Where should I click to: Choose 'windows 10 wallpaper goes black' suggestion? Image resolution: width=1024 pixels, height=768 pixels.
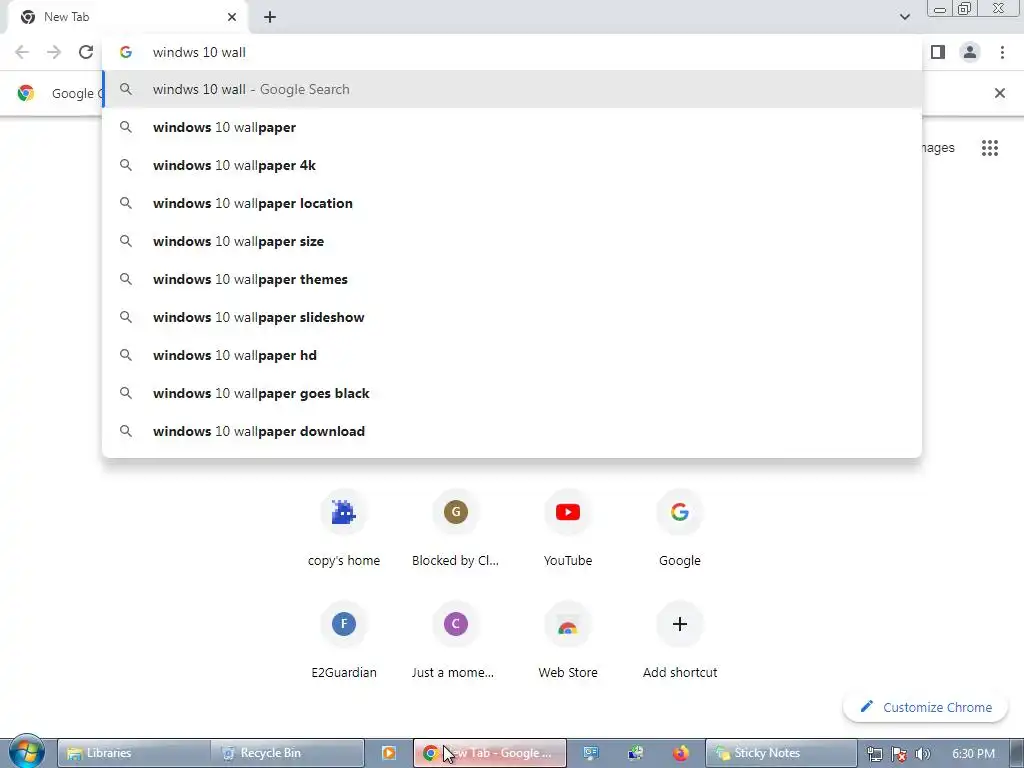point(513,393)
